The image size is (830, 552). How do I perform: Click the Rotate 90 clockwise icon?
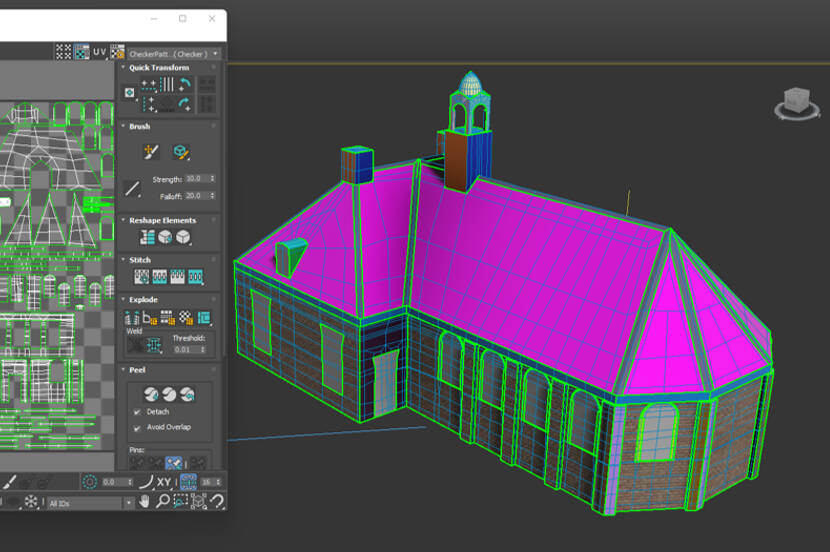pos(184,103)
